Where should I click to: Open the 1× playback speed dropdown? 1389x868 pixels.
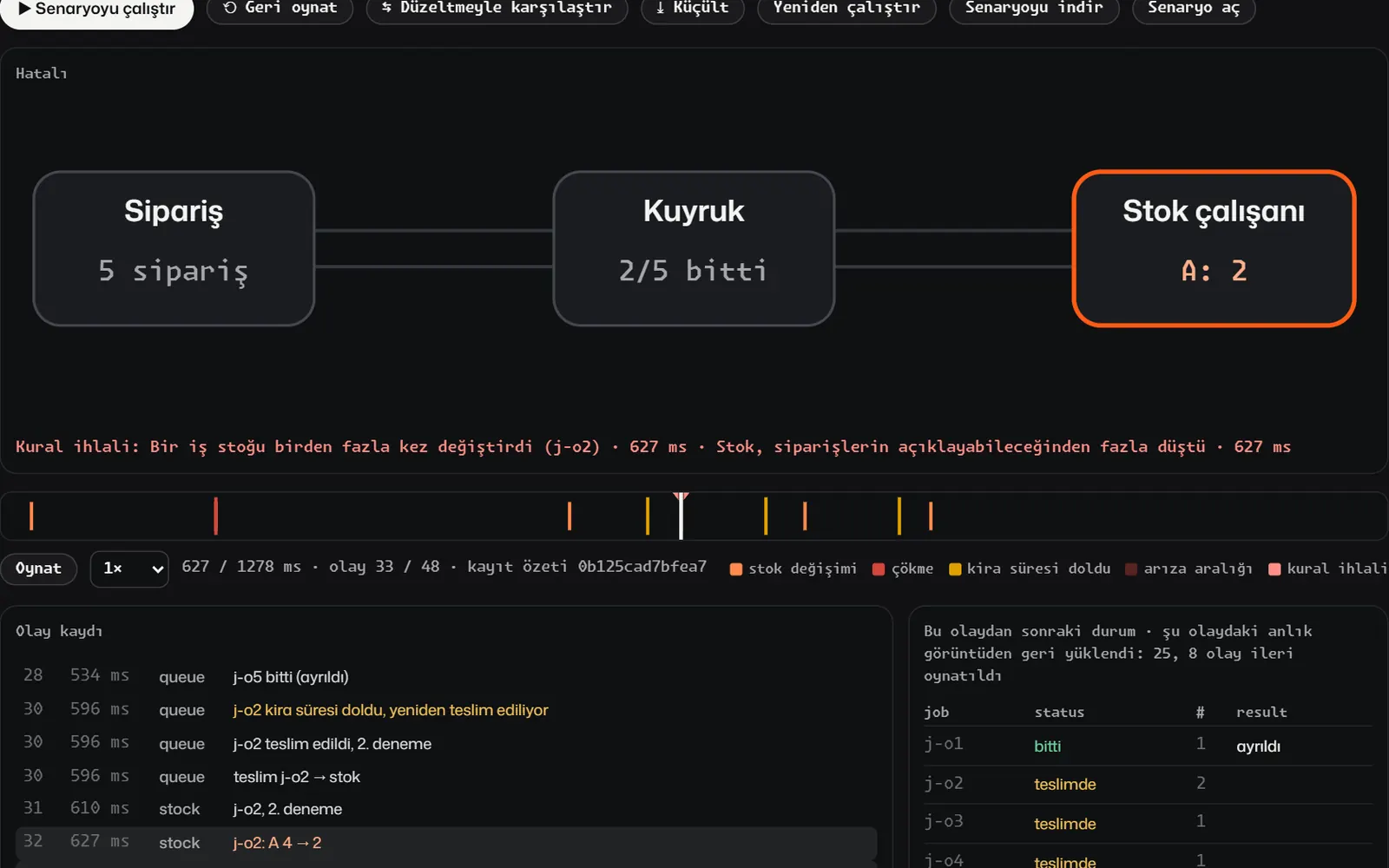coord(129,569)
